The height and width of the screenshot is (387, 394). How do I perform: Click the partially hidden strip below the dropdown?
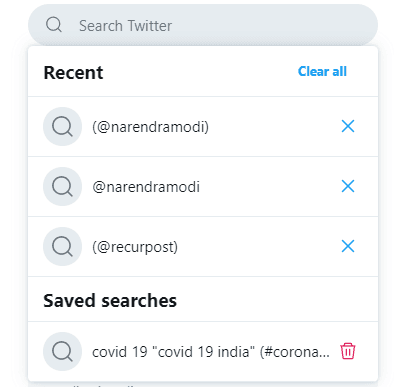tap(203, 384)
